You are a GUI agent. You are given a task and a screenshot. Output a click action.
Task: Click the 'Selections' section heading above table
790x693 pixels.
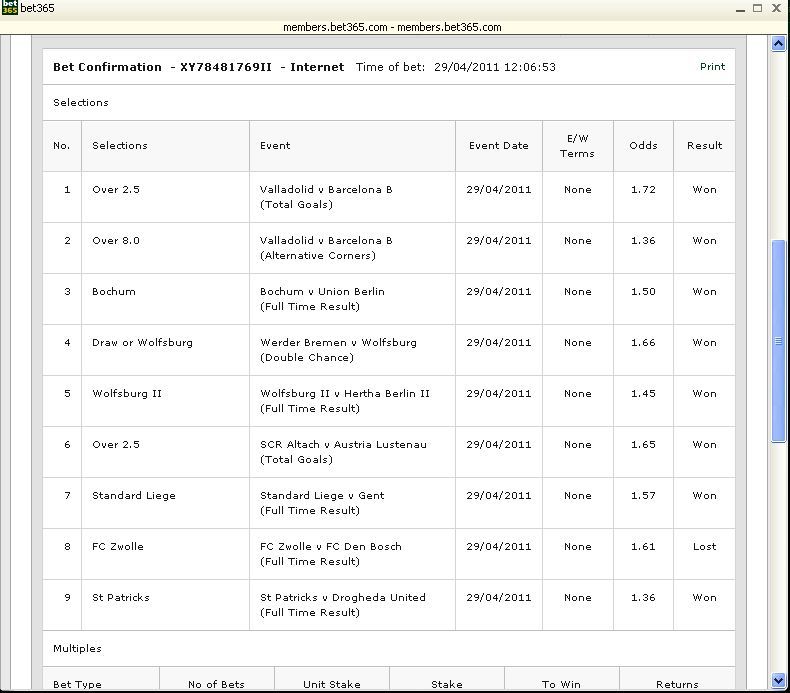81,102
